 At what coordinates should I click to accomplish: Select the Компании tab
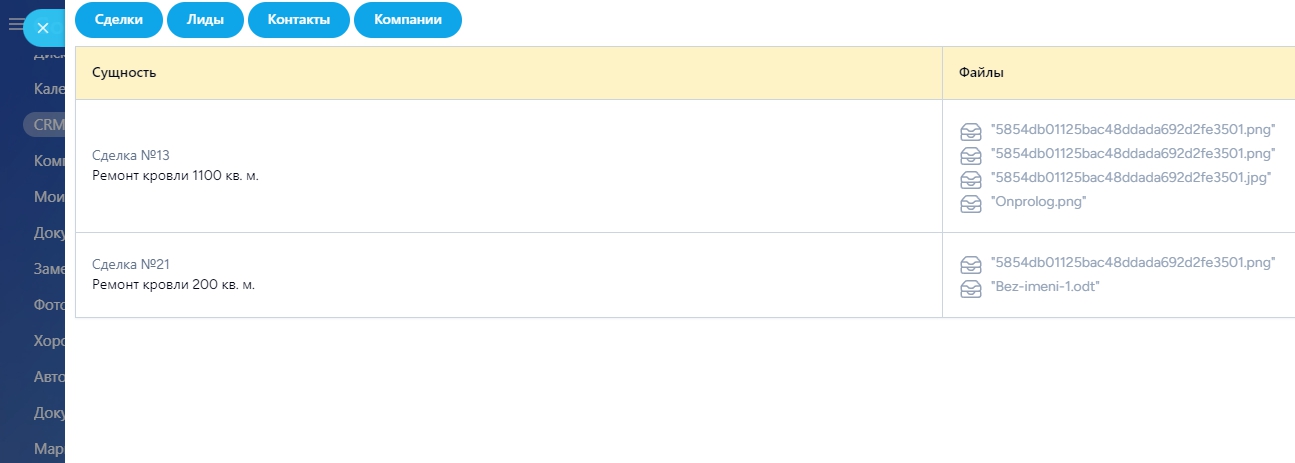point(408,20)
